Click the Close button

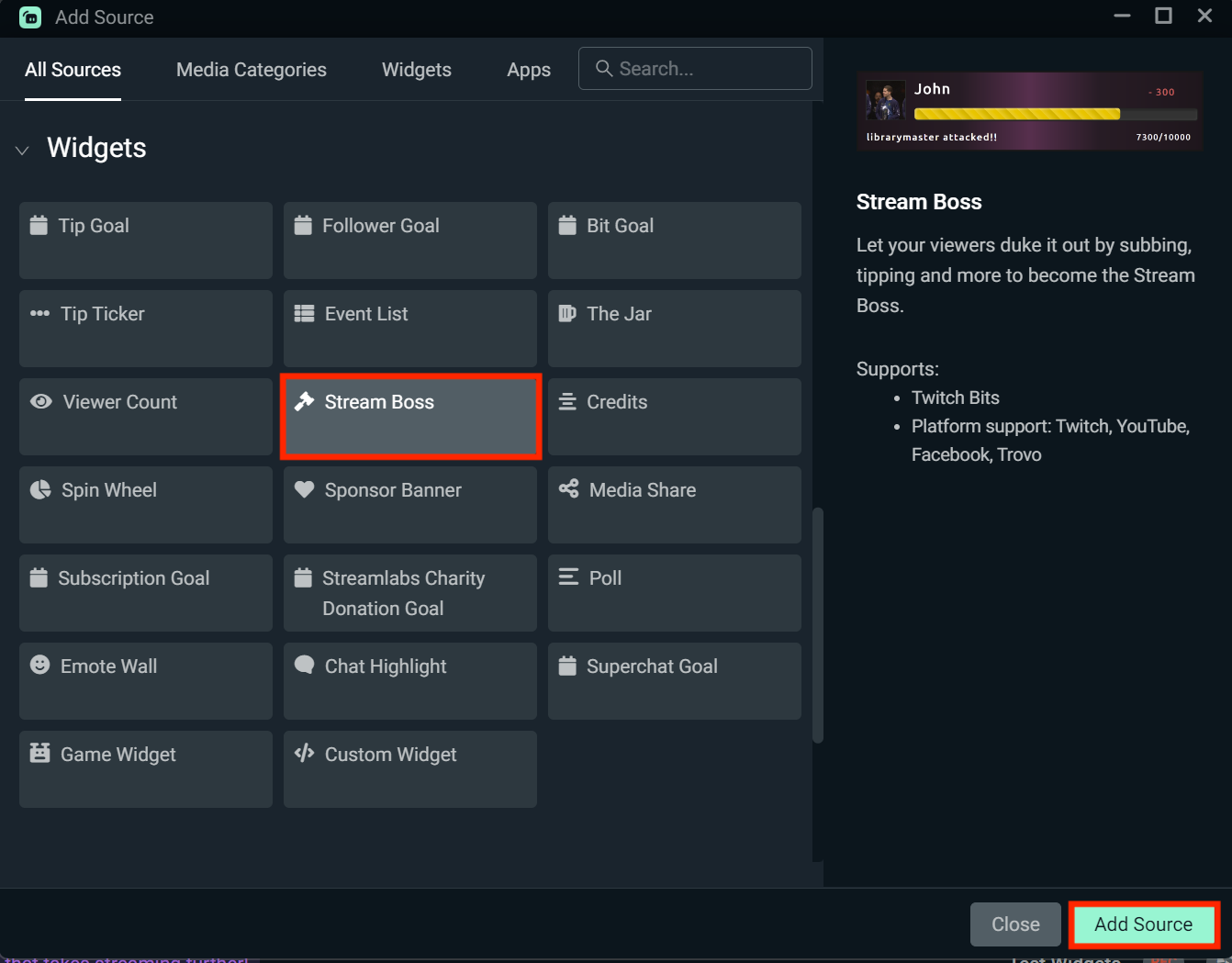[x=1014, y=924]
